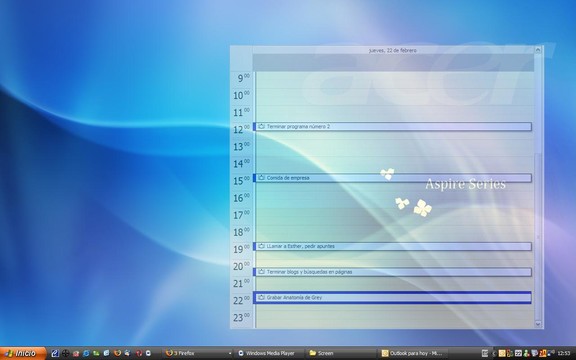Select the 'Grabar Anatomía de Grey' appointment
This screenshot has width=576, height=360.
[x=392, y=298]
